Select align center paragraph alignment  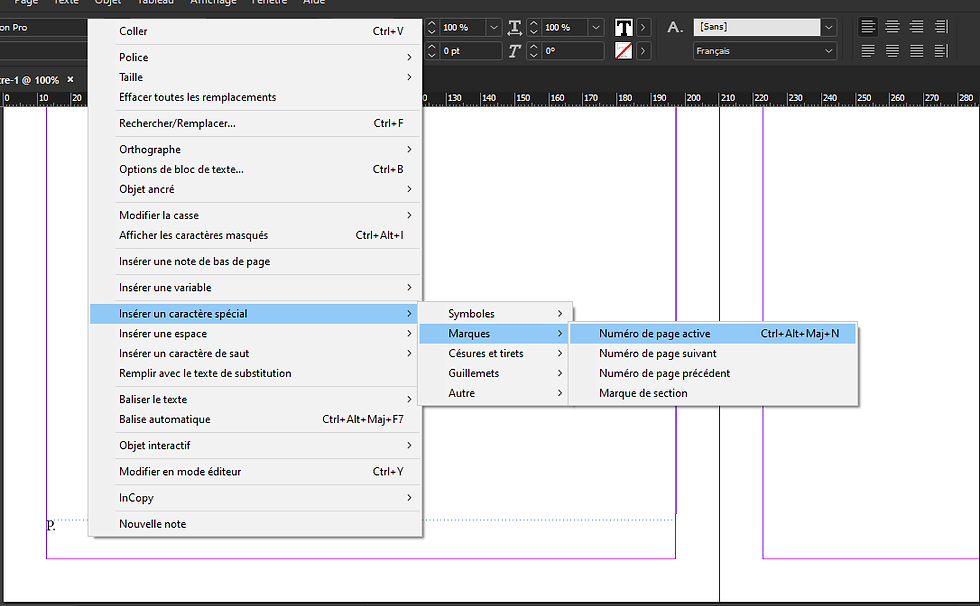[x=892, y=27]
